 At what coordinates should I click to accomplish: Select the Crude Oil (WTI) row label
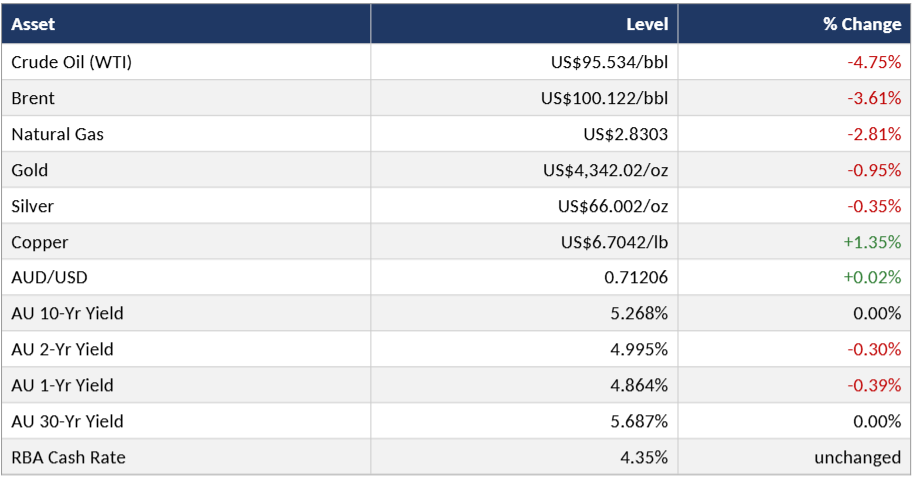(x=71, y=62)
